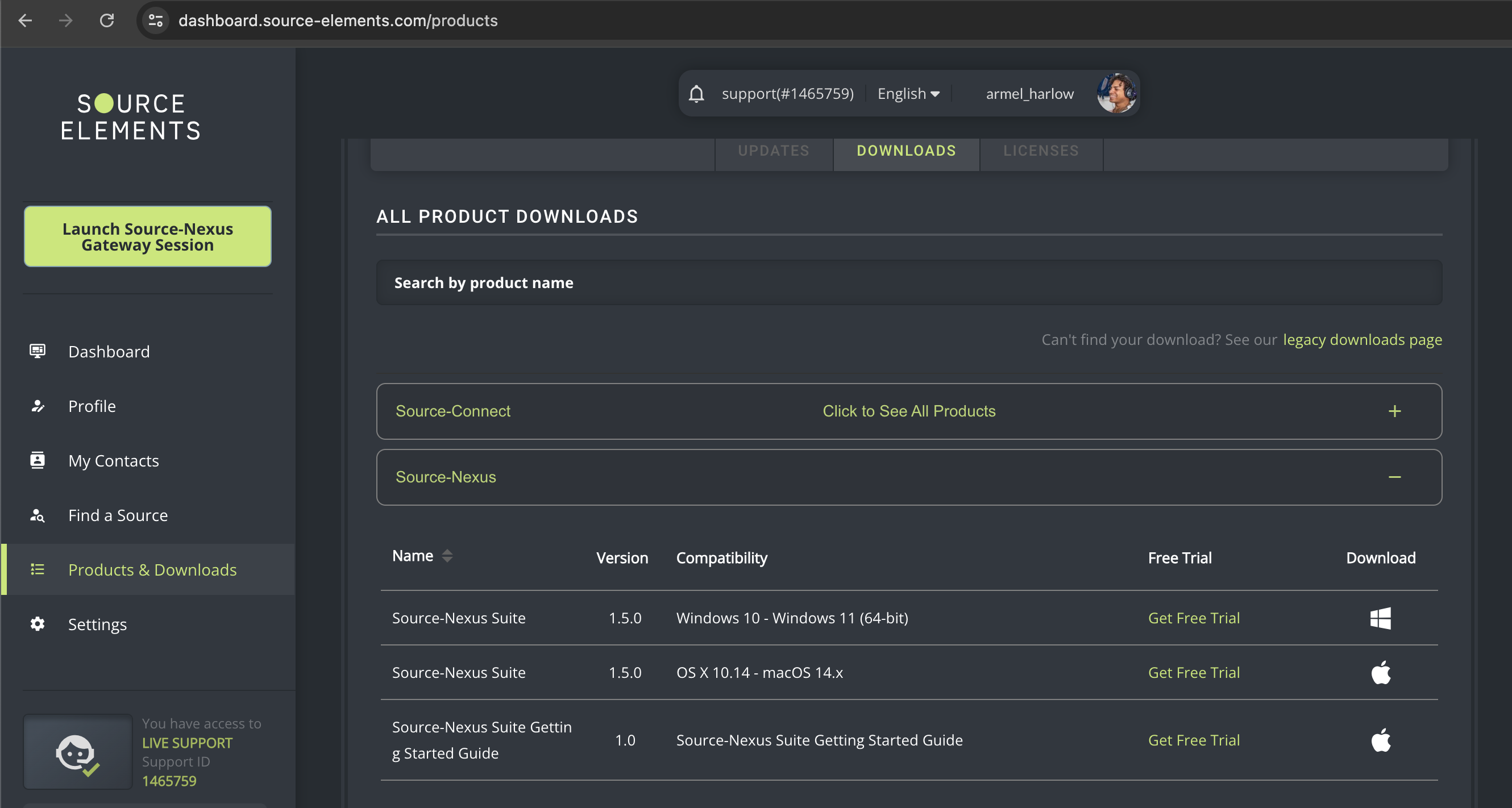Download the Getting Started Guide via Apple icon
This screenshot has width=1512, height=808.
tap(1380, 740)
